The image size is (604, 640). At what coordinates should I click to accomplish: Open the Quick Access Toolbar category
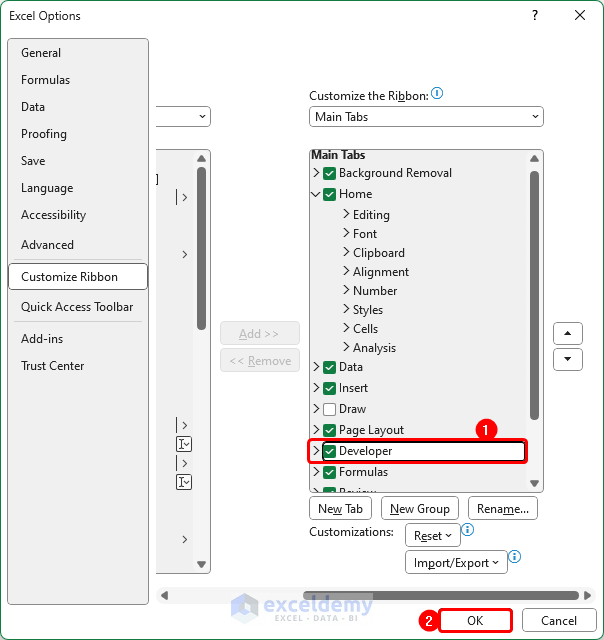coord(77,307)
